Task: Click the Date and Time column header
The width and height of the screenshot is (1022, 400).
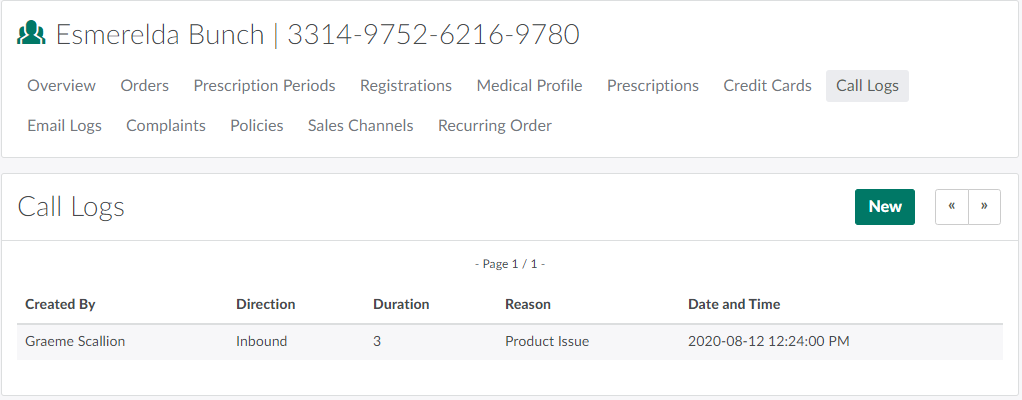Action: coord(734,304)
